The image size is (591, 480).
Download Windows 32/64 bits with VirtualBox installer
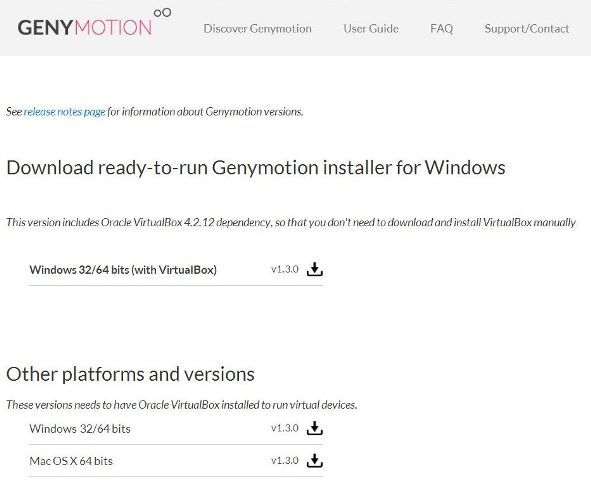tap(315, 269)
